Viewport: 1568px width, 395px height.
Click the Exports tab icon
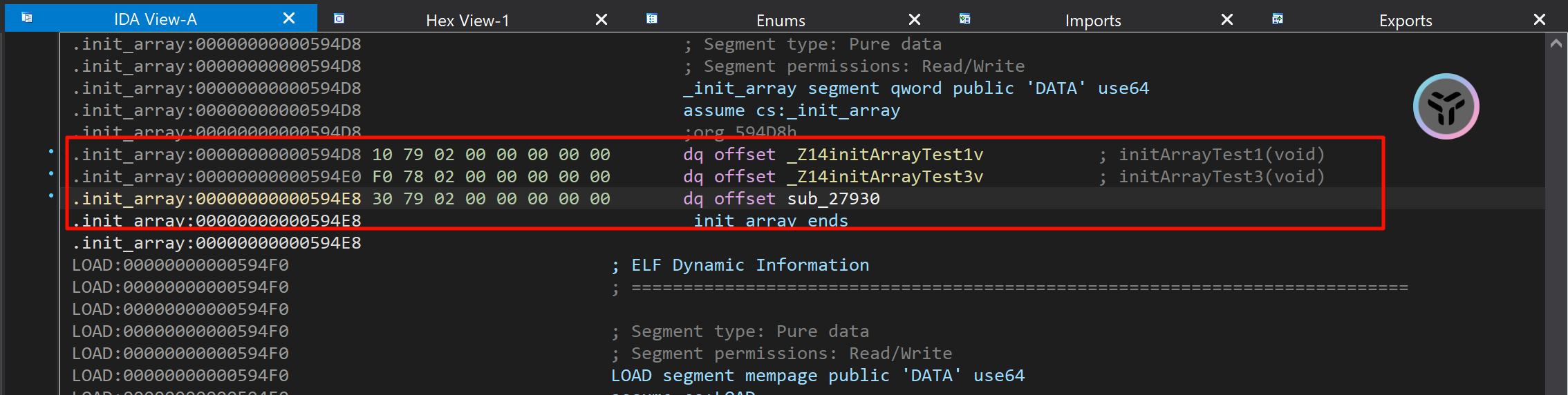pyautogui.click(x=1277, y=19)
